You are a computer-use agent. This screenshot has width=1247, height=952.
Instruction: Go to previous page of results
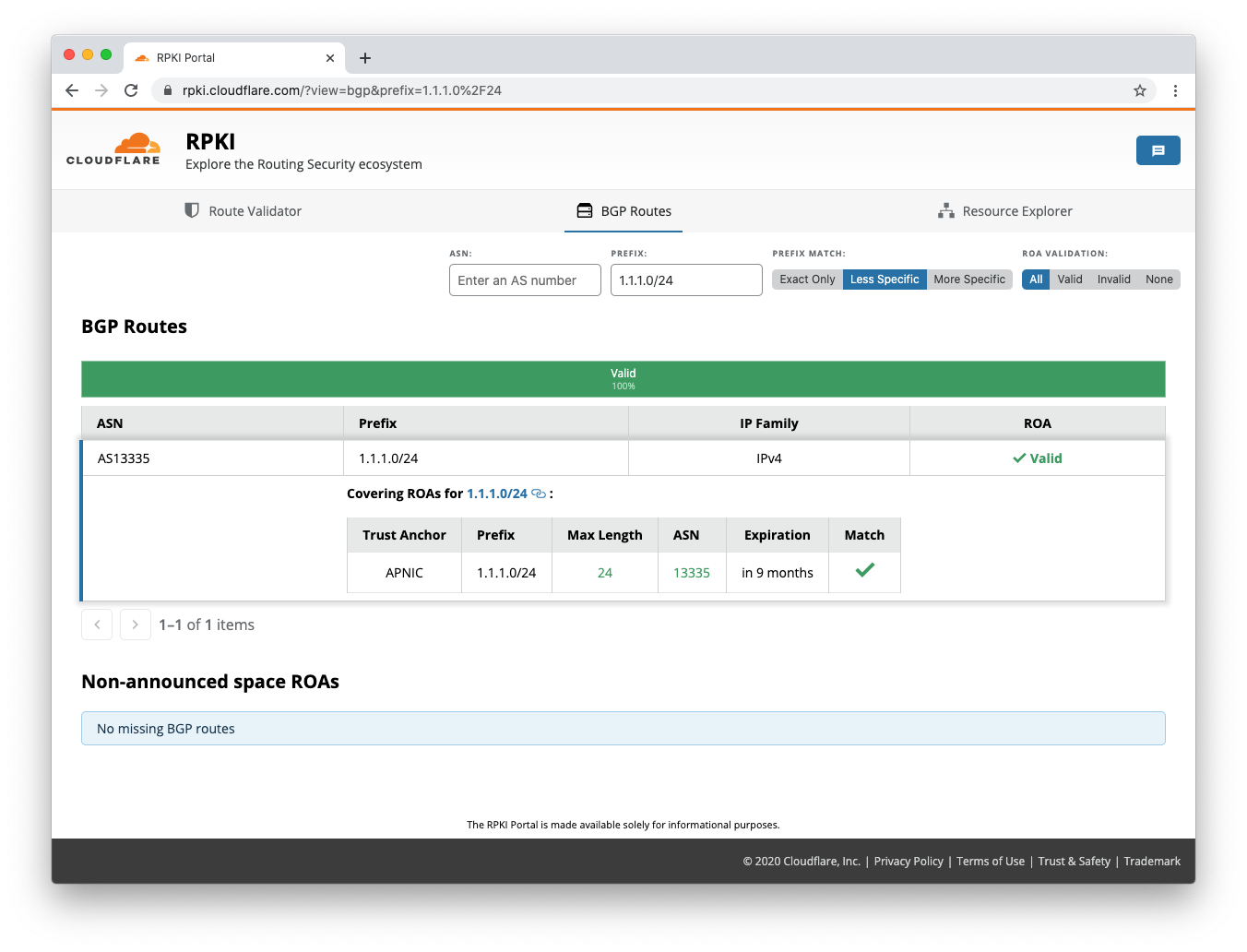[97, 625]
